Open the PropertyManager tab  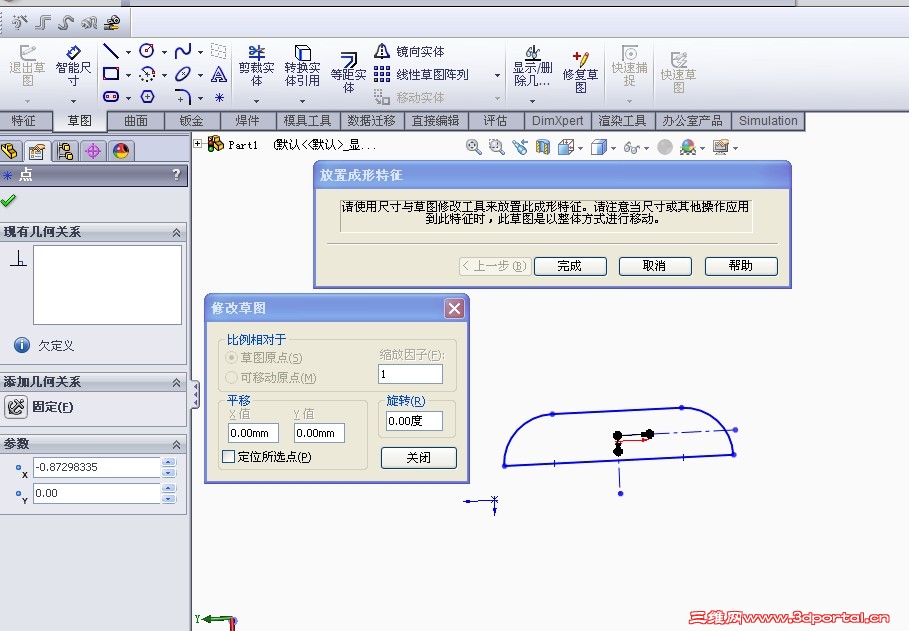tap(37, 151)
